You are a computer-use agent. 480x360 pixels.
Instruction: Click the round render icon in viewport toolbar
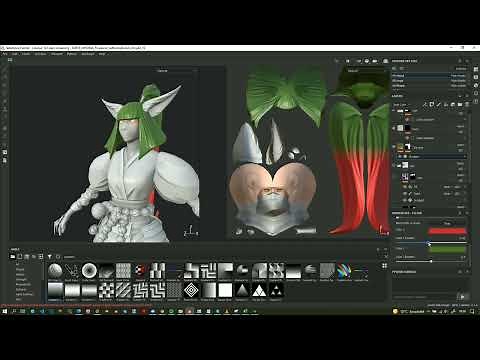tap(367, 61)
